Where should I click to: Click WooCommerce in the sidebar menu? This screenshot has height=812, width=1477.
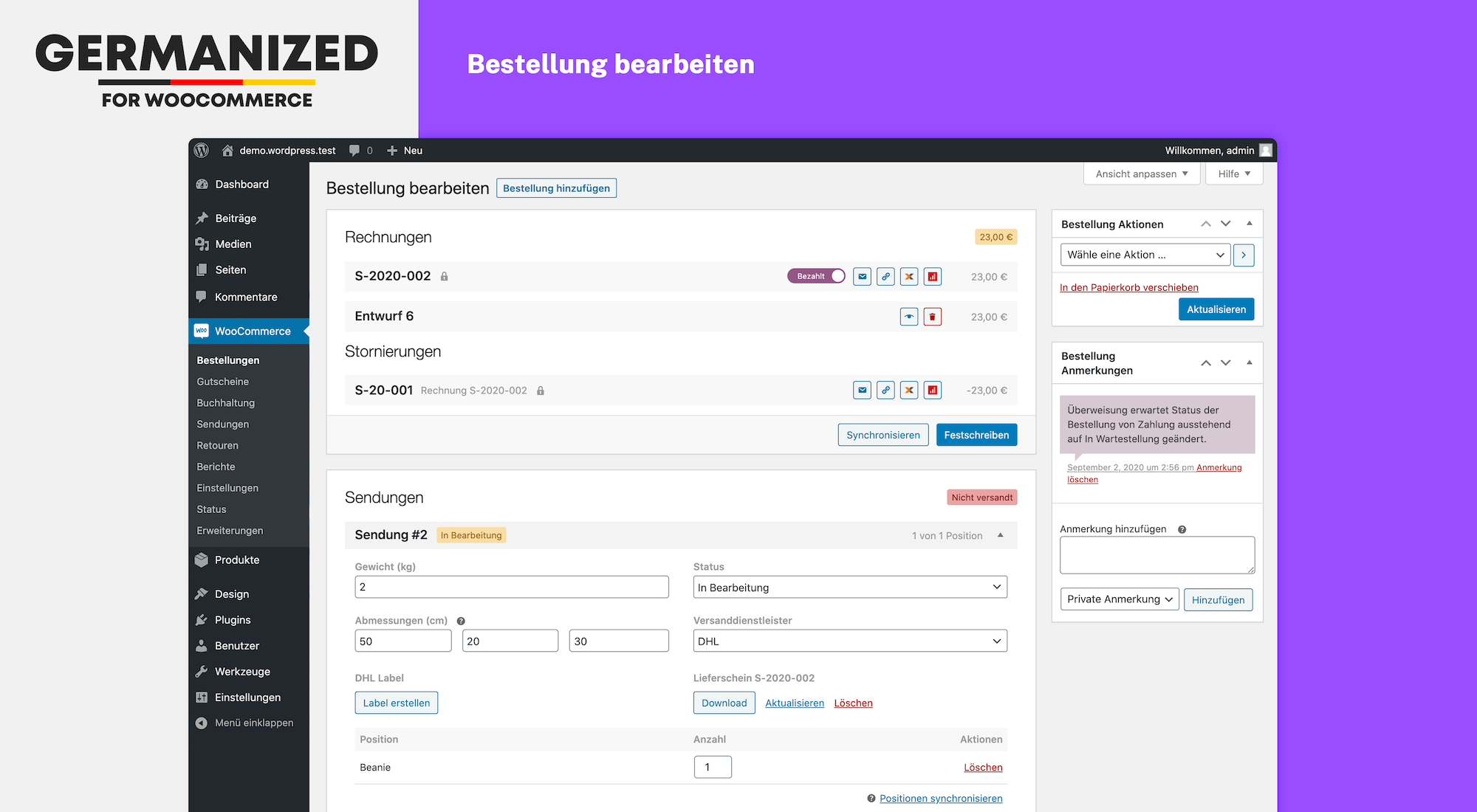pyautogui.click(x=253, y=329)
